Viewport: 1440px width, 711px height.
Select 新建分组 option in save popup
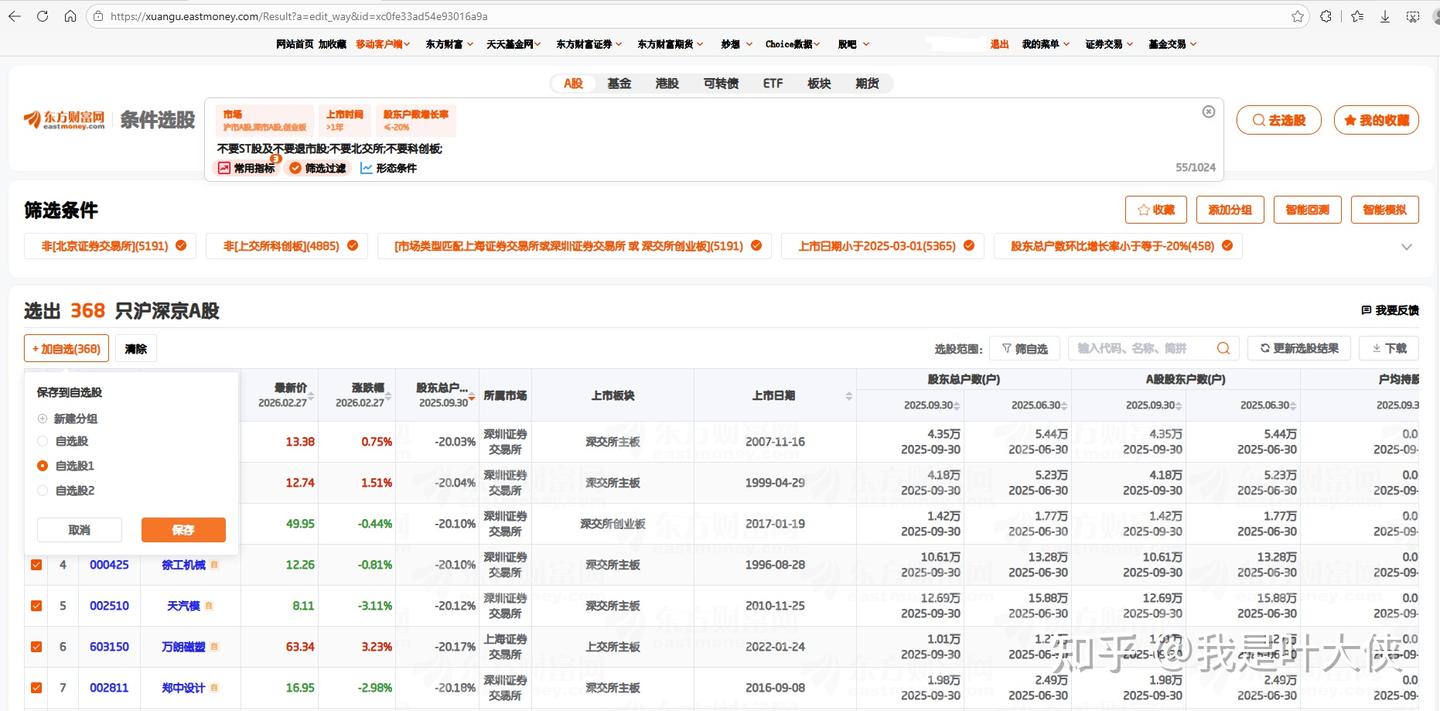[x=67, y=418]
